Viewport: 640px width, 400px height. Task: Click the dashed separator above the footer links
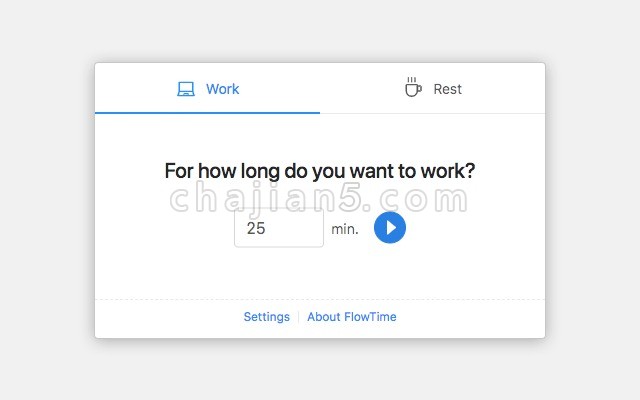click(320, 300)
